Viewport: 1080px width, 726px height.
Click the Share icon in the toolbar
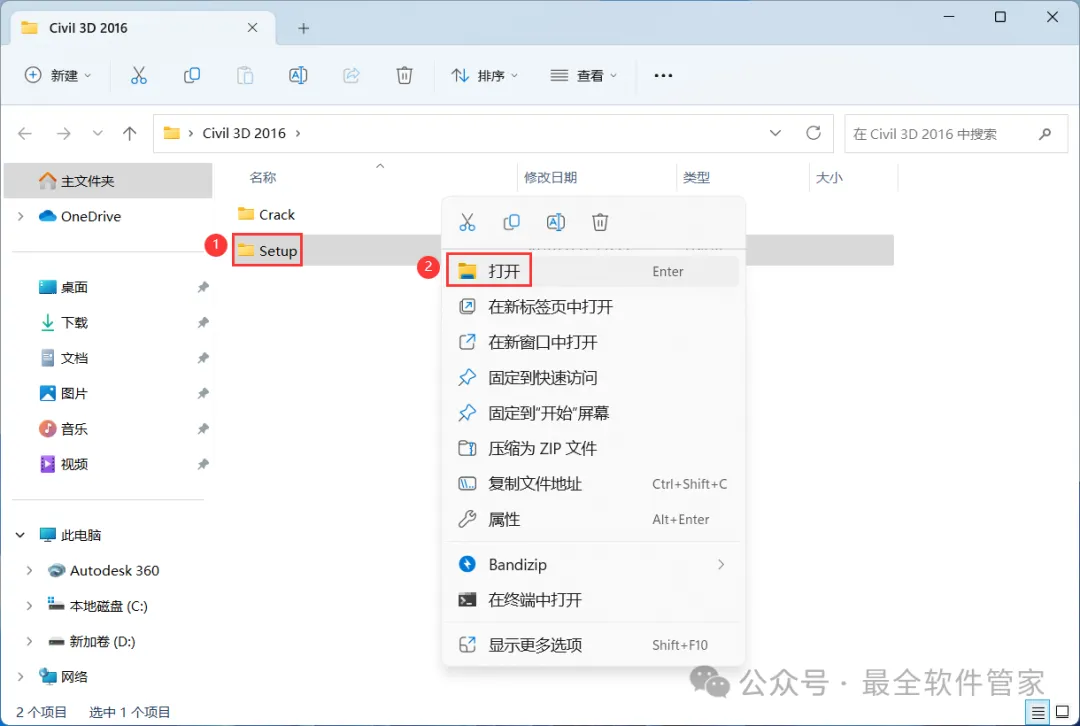click(351, 75)
